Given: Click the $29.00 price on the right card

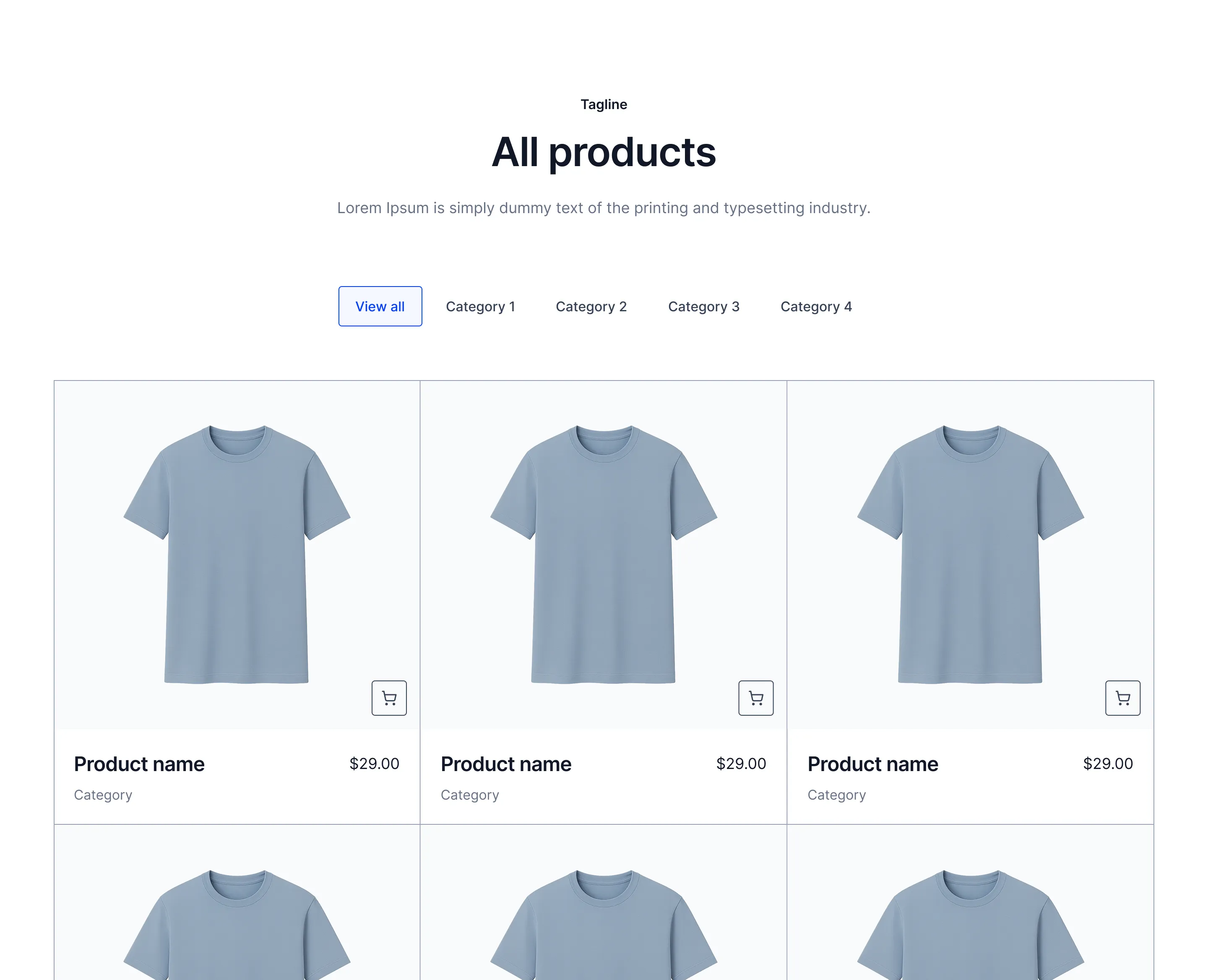Looking at the screenshot, I should [x=1108, y=763].
